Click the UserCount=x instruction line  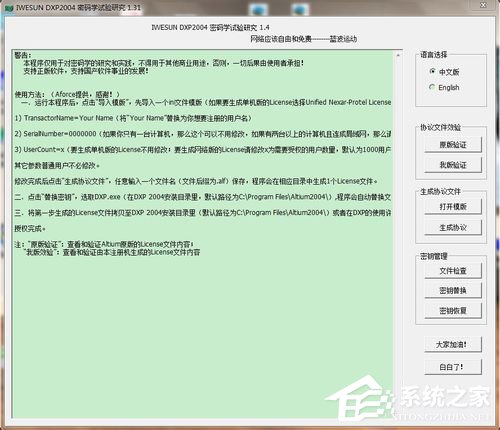click(x=203, y=149)
